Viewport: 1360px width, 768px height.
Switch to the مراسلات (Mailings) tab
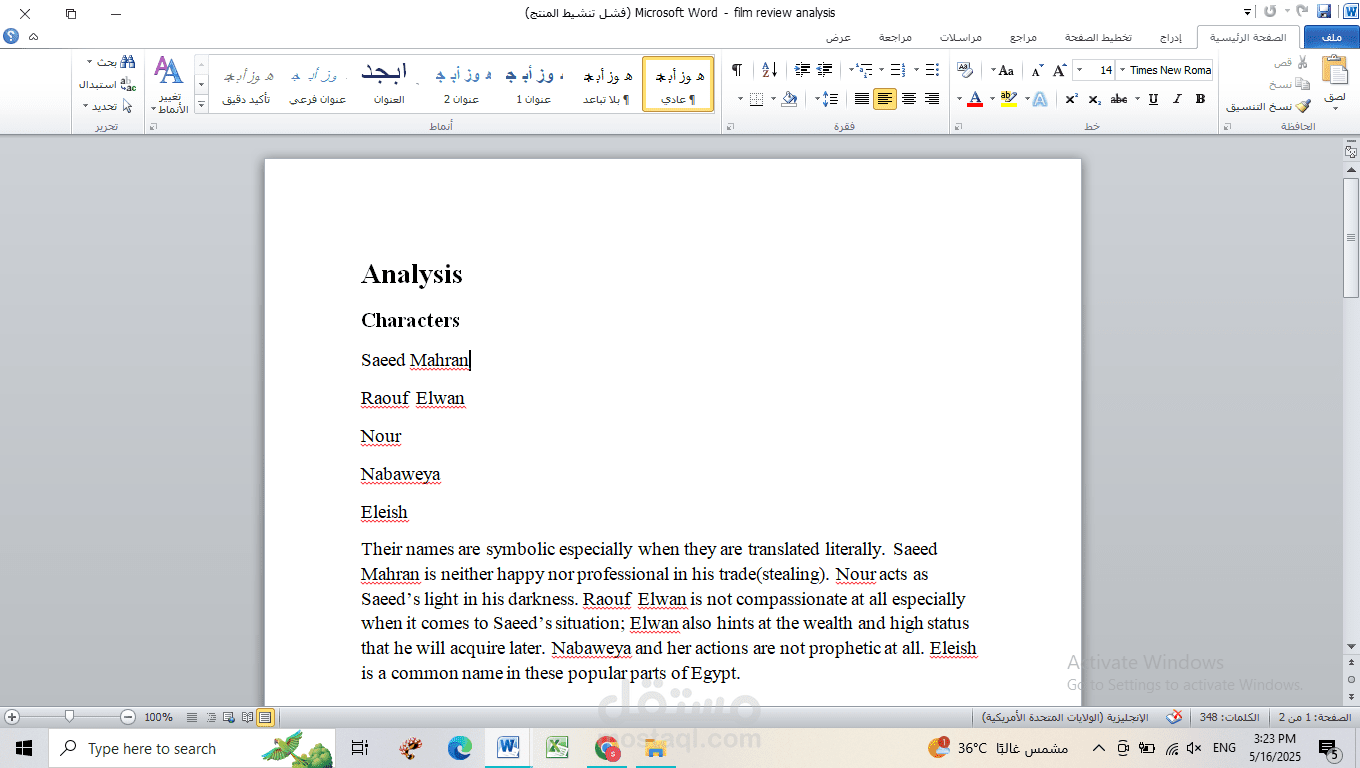[x=960, y=37]
